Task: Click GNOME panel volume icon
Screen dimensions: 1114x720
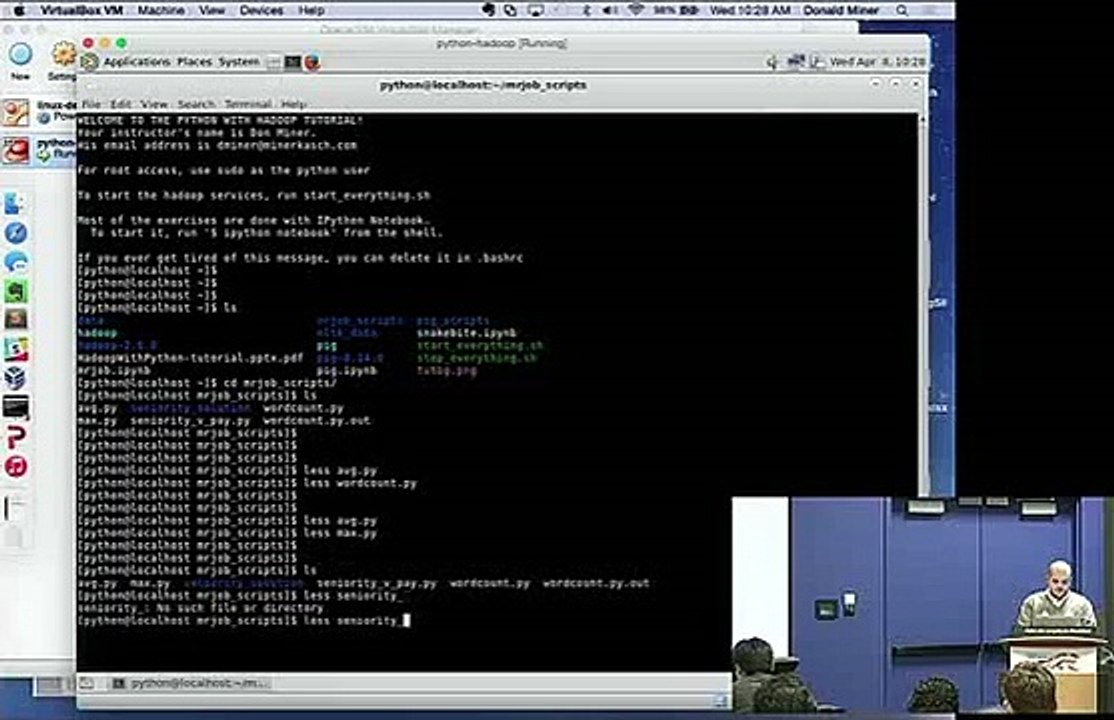Action: (x=772, y=62)
